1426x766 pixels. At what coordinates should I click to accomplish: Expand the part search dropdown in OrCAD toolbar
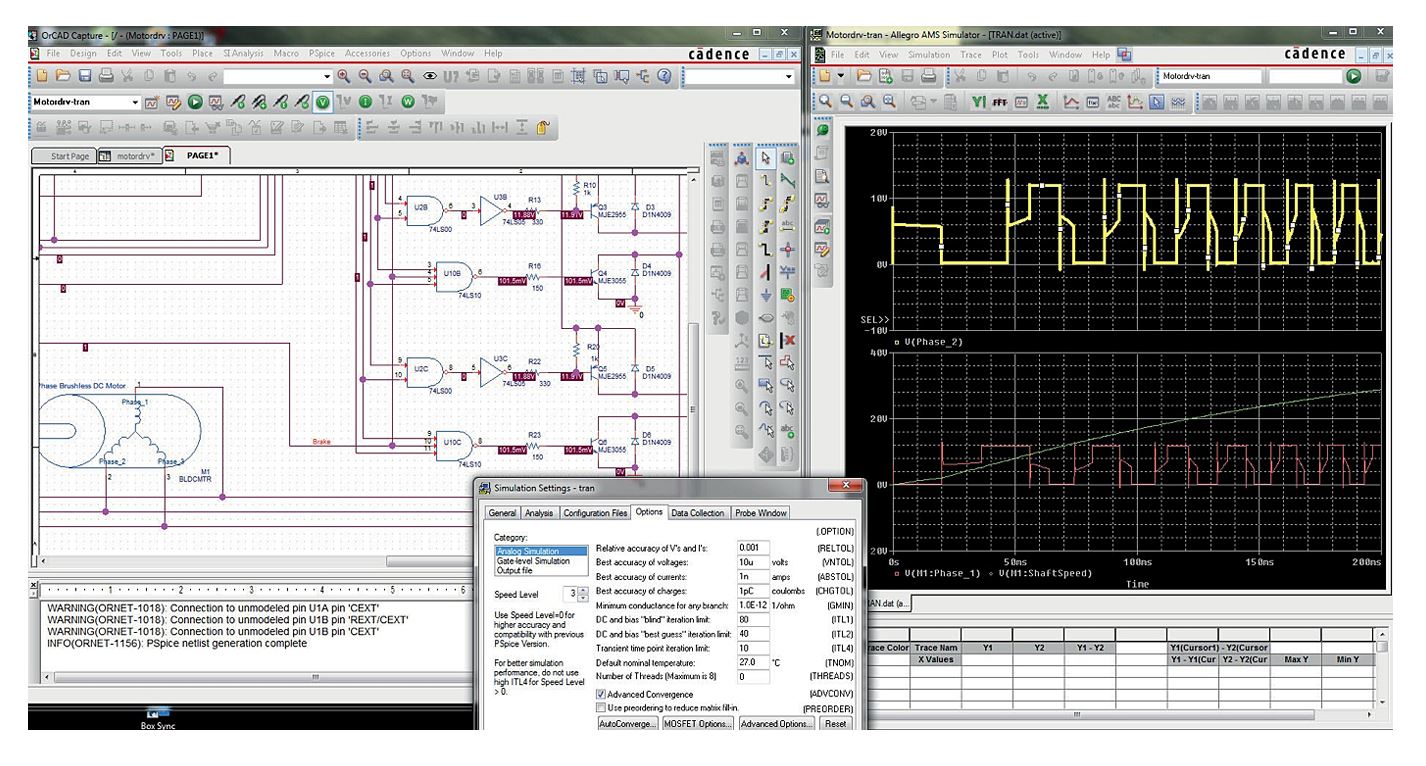[326, 76]
